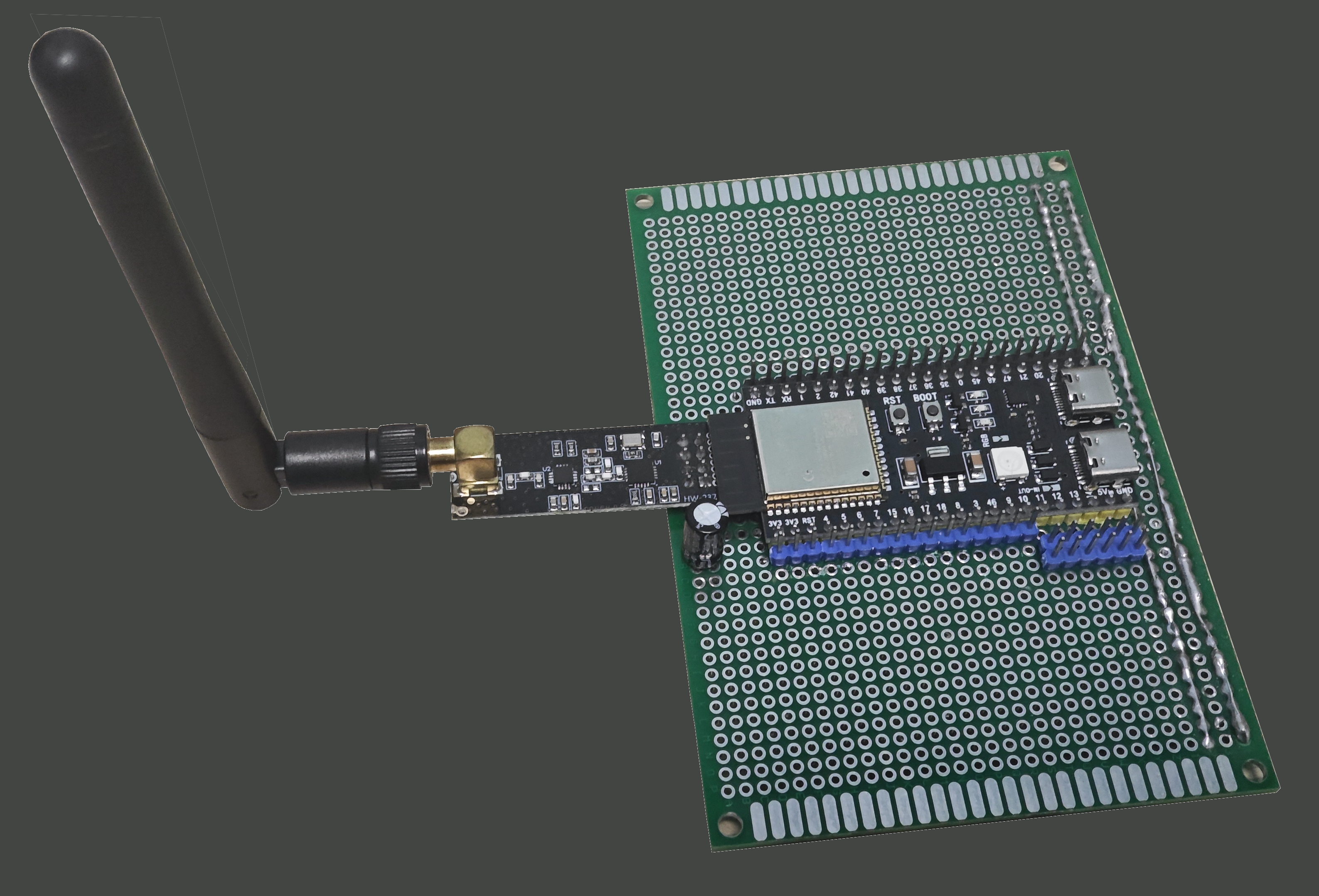Click the pin label 13
Image resolution: width=1319 pixels, height=896 pixels.
point(1074,494)
